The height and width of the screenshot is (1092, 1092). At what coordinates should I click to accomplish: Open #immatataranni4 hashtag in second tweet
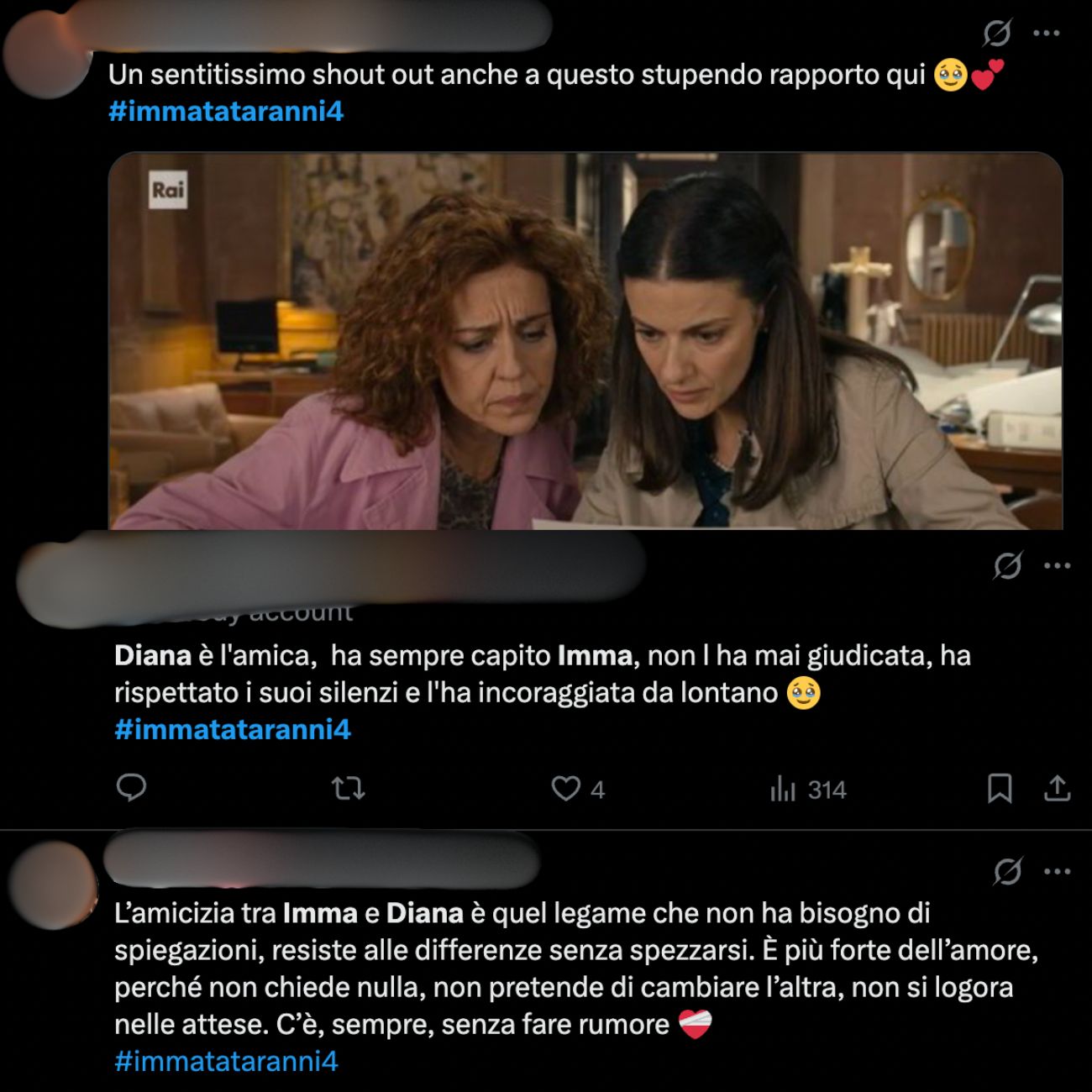(x=233, y=729)
